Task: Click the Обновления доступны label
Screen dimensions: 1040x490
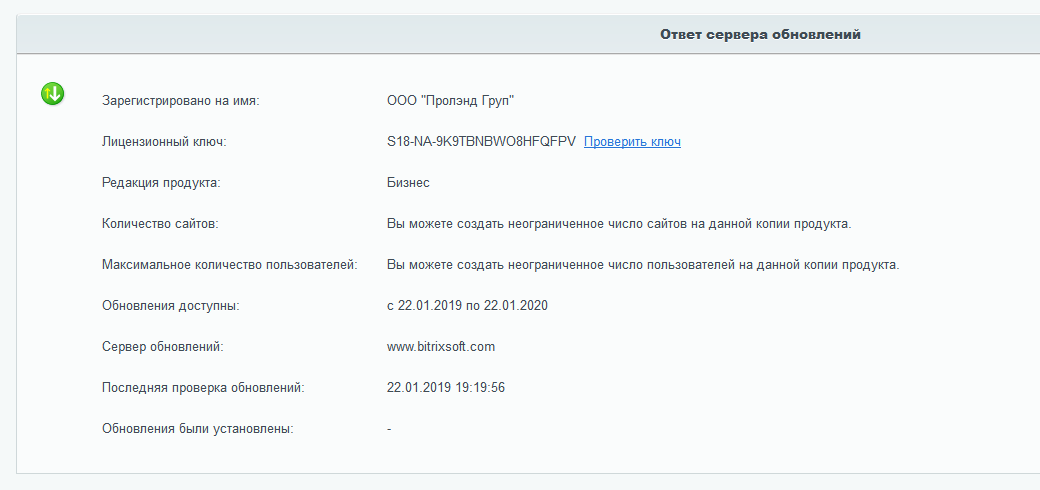Action: [x=171, y=306]
